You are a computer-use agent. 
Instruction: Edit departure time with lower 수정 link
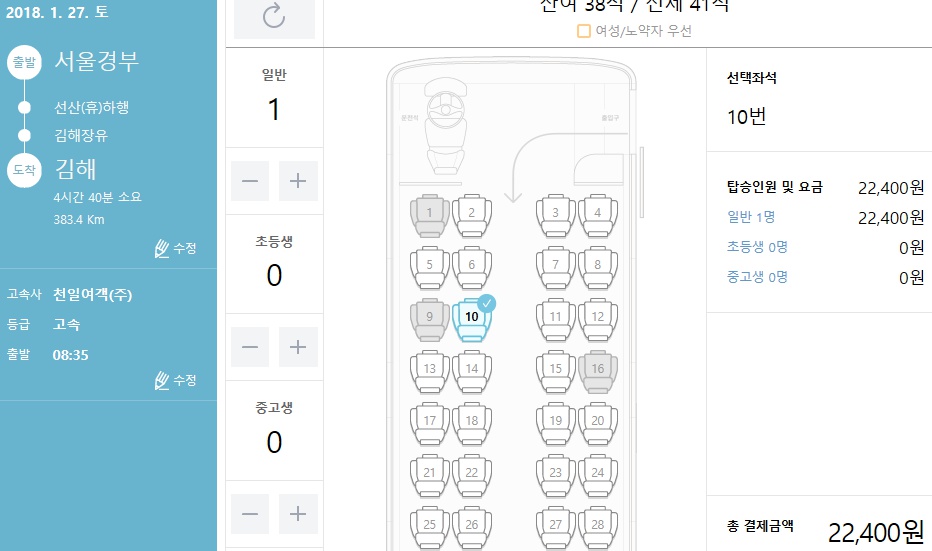[175, 380]
